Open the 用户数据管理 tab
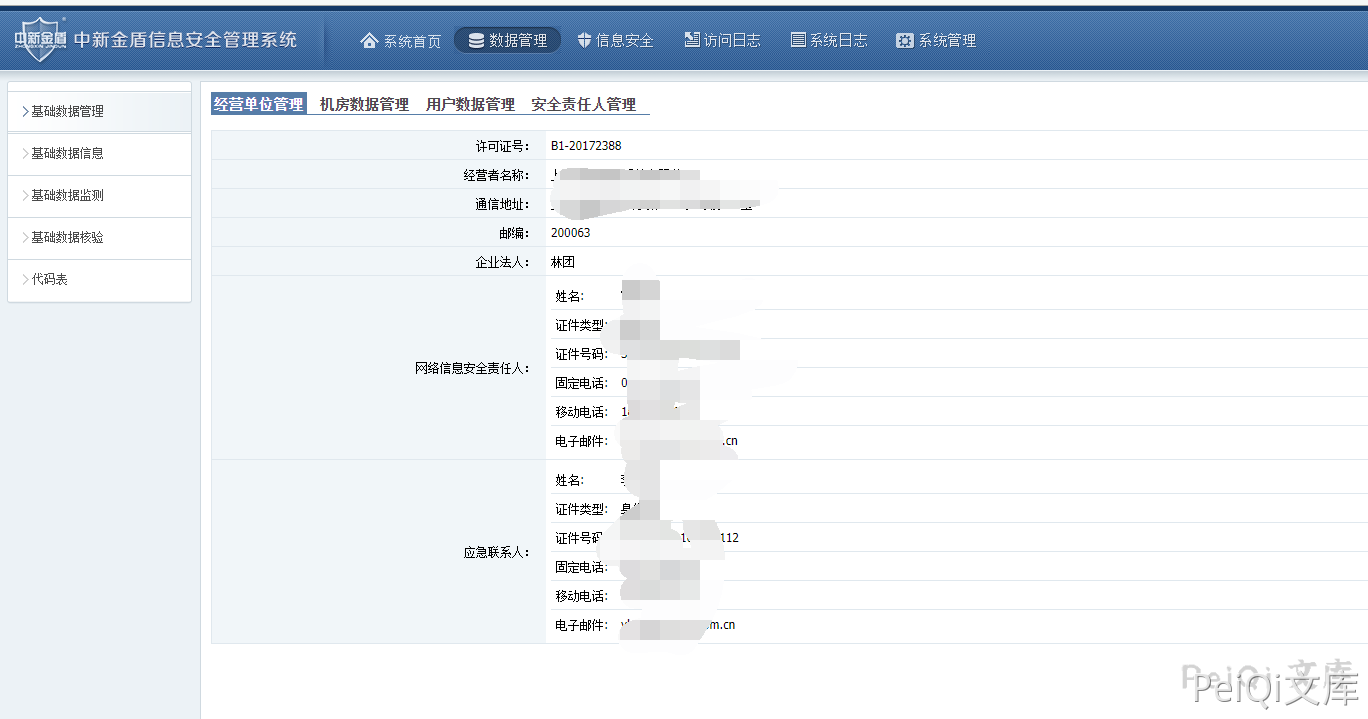The image size is (1368, 719). coord(470,104)
